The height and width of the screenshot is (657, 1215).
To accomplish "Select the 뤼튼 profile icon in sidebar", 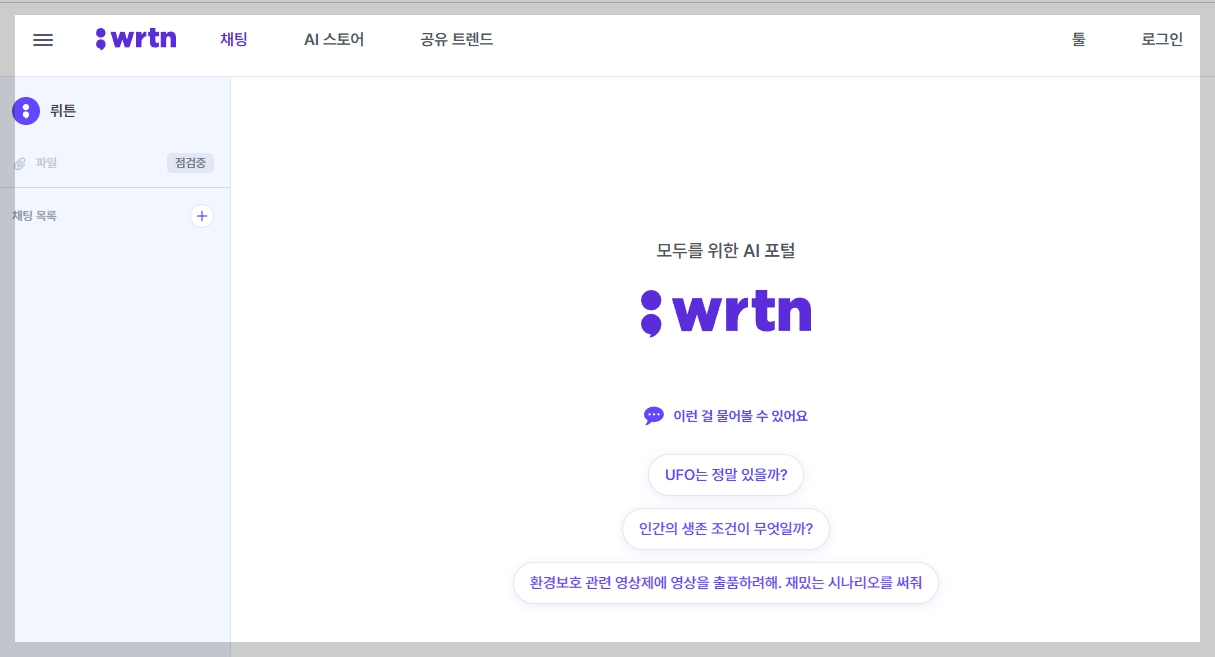I will [25, 111].
